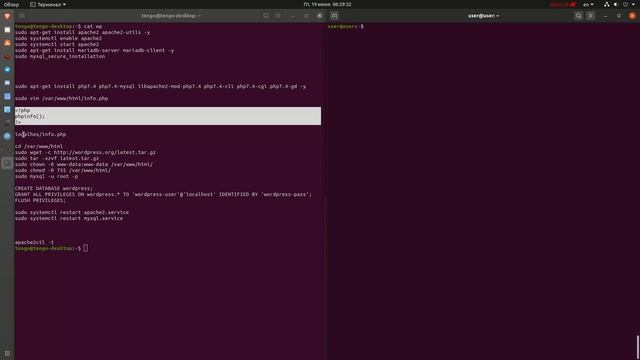640x360 pixels.
Task: Click the user@user:~$ prompt line
Action: tap(345, 26)
